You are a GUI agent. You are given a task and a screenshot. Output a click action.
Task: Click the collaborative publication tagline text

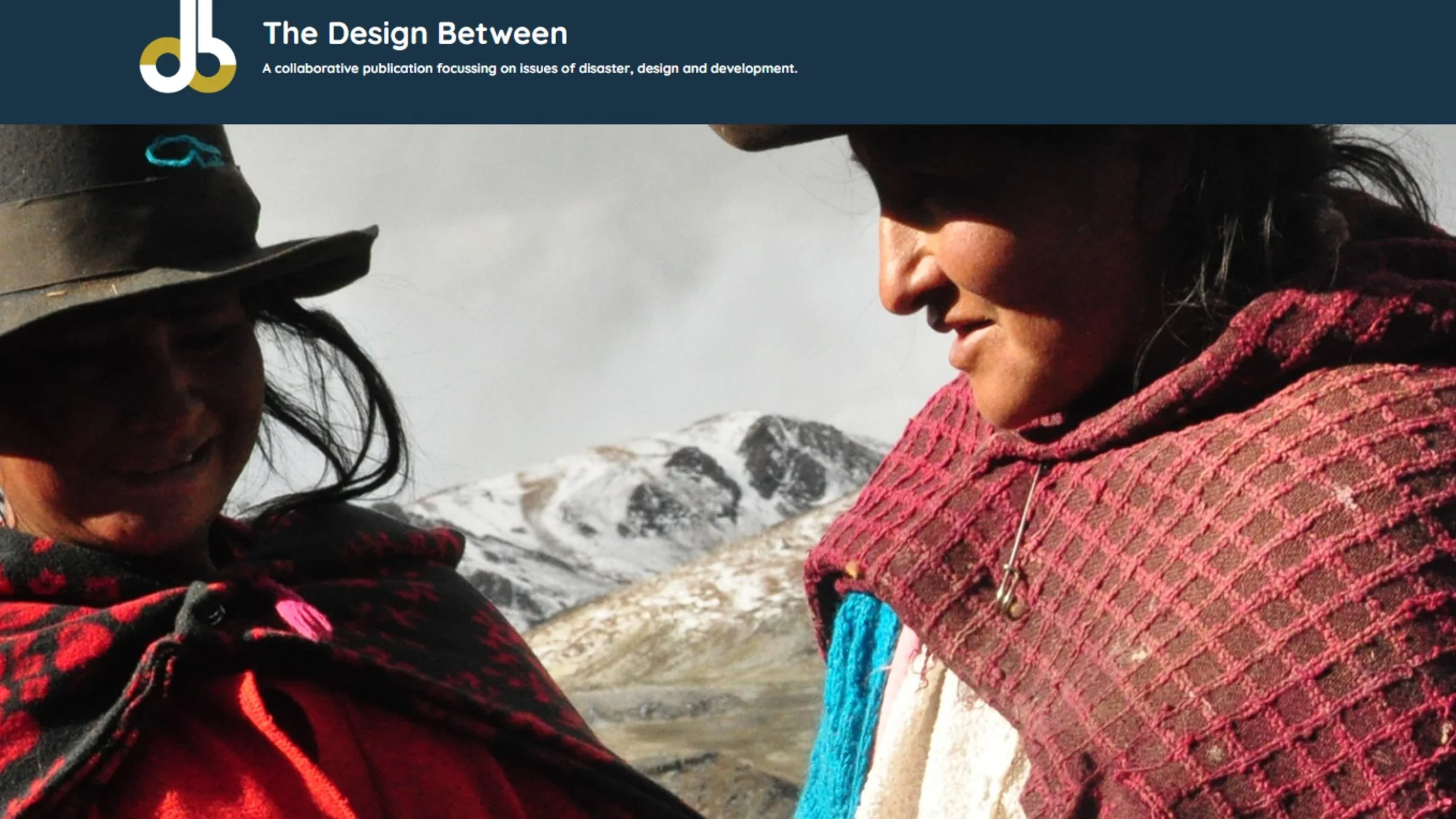pos(530,68)
